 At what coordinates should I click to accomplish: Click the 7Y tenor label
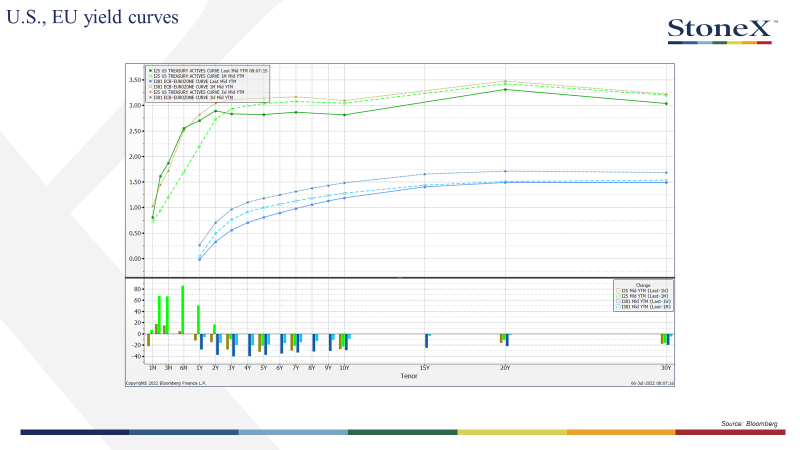point(295,368)
